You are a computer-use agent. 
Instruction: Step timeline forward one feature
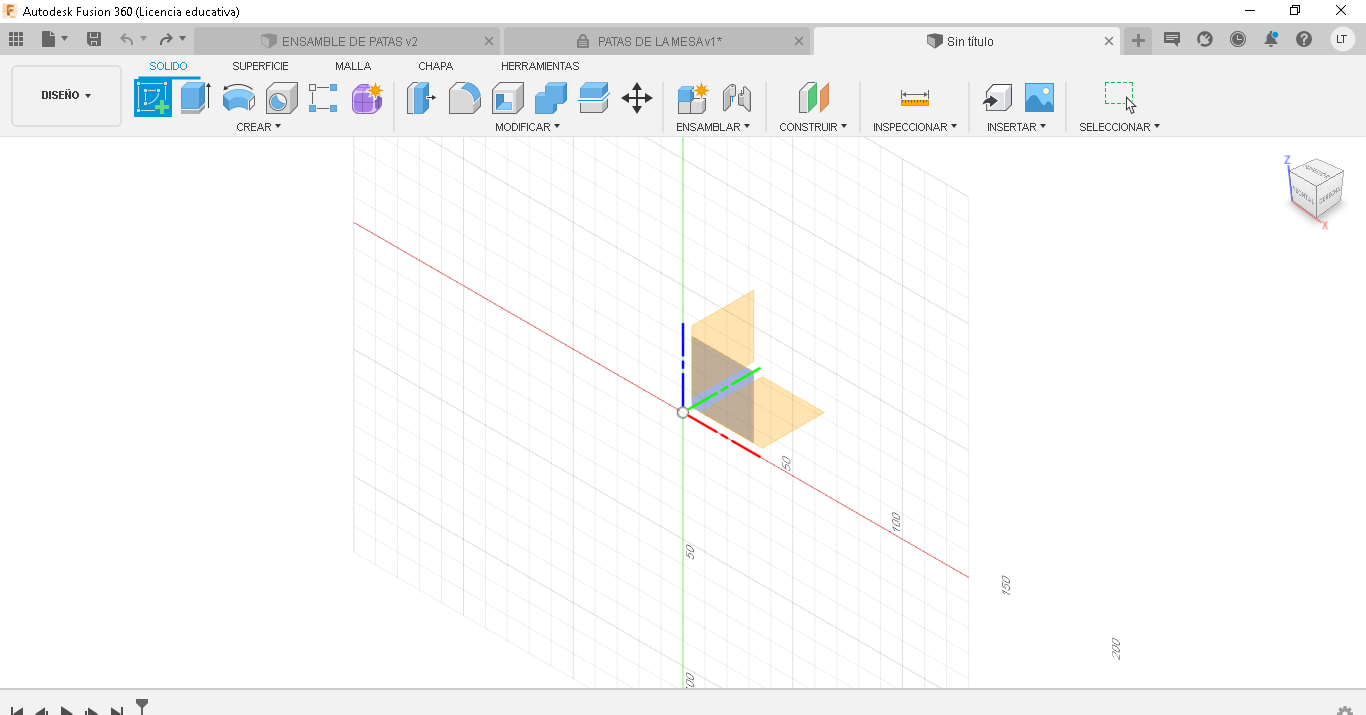tap(92, 711)
